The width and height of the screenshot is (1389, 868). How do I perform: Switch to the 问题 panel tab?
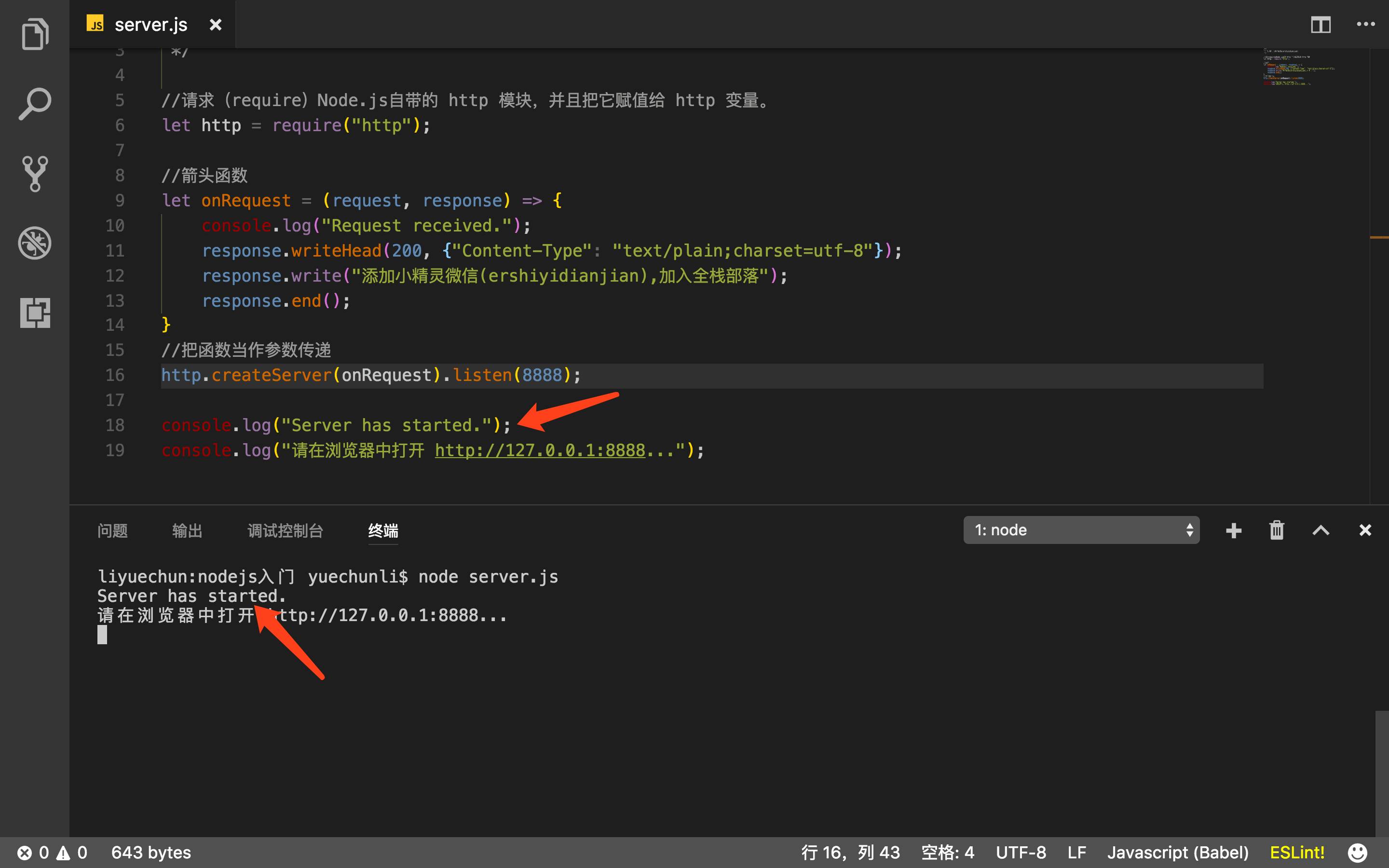112,530
